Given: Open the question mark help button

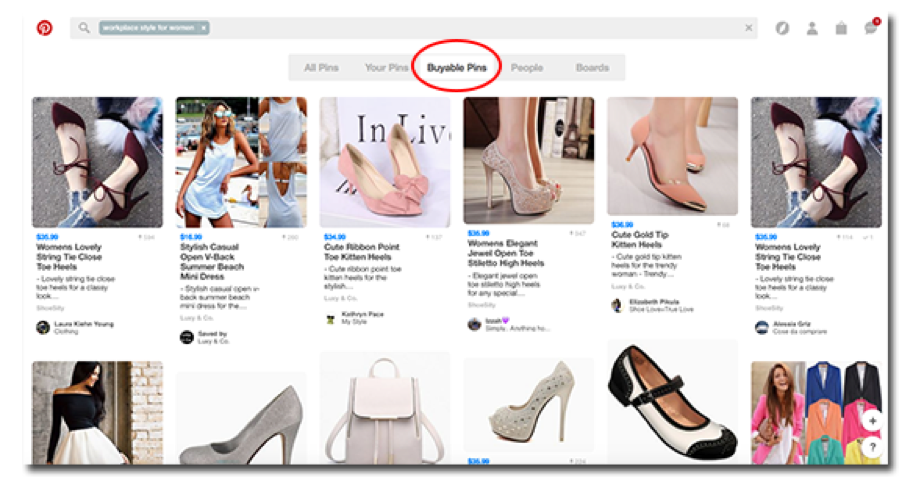Looking at the screenshot, I should point(871,448).
